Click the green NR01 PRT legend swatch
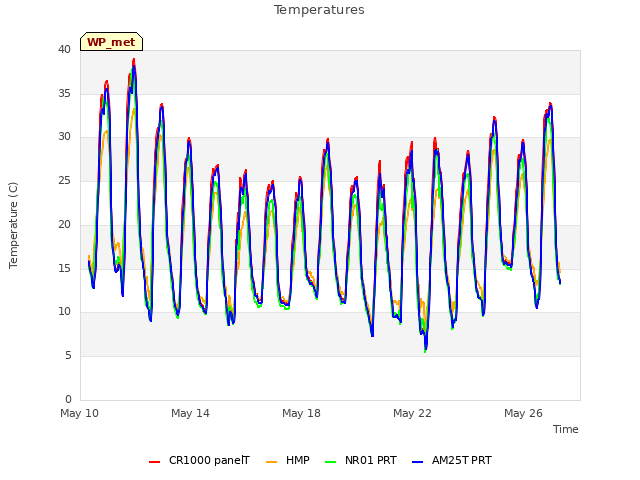This screenshot has height=480, width=640. (x=331, y=462)
